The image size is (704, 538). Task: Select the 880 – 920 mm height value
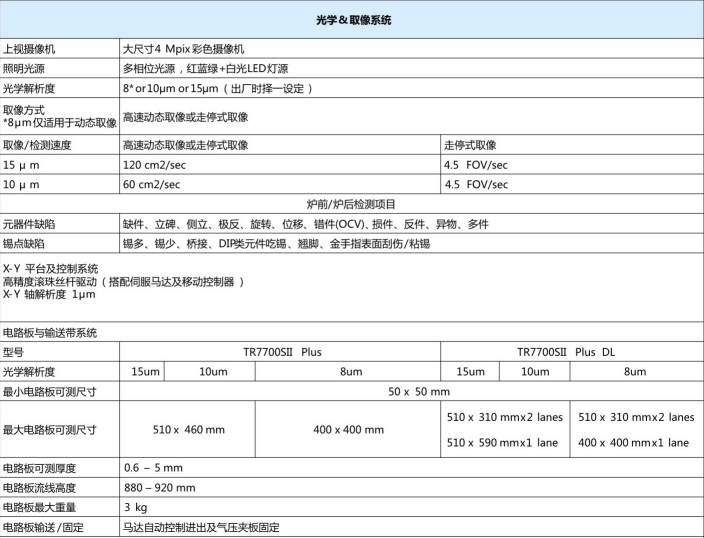(x=159, y=488)
